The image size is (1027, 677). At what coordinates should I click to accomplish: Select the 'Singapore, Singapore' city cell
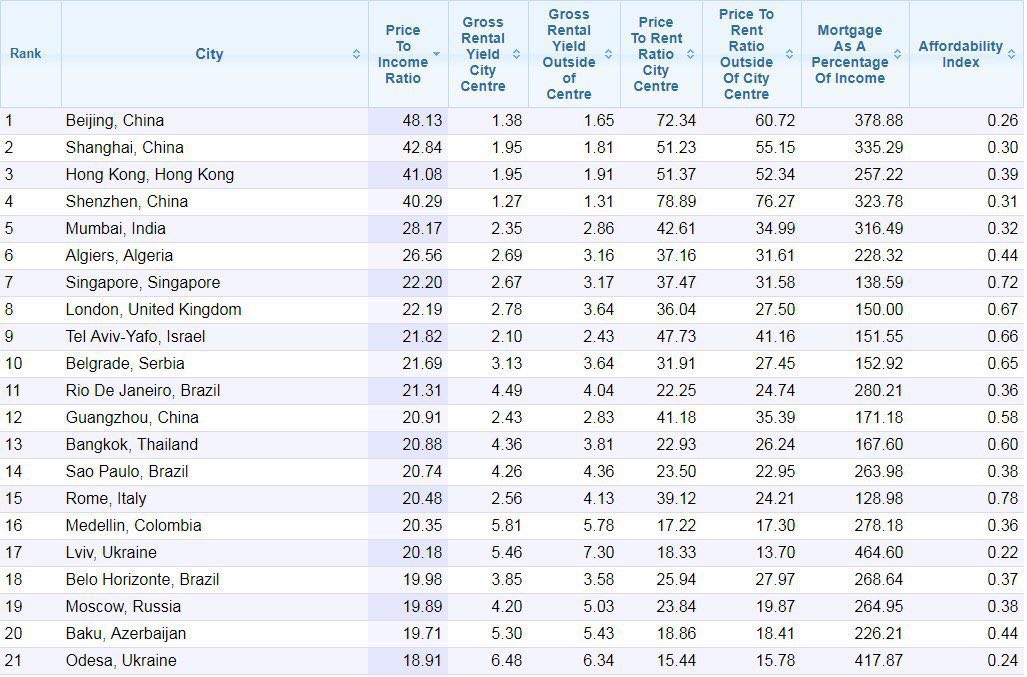pos(215,283)
